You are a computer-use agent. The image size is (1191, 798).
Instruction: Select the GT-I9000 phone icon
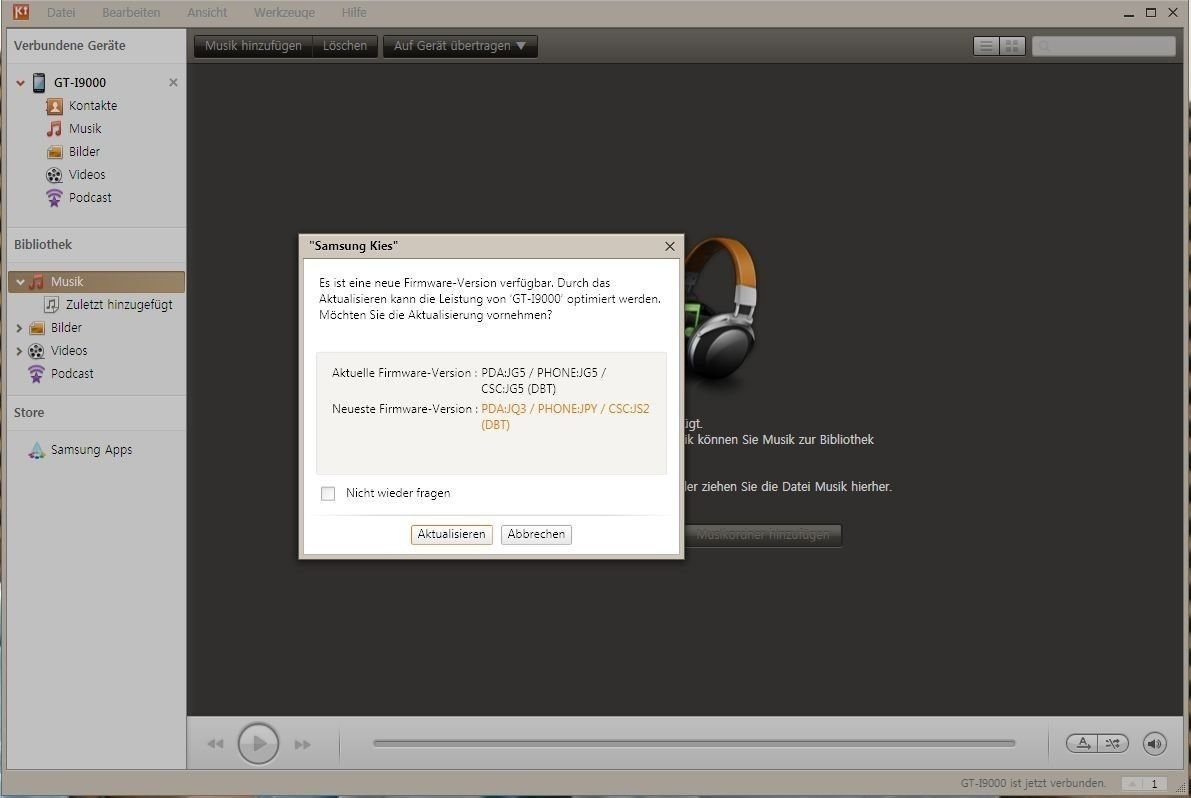(39, 82)
